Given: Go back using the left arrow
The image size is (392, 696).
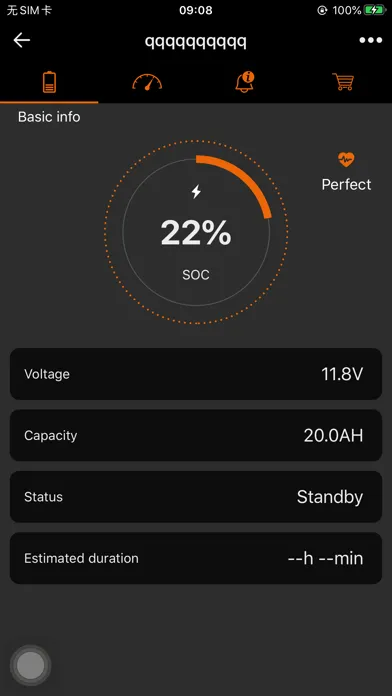Looking at the screenshot, I should pos(21,40).
